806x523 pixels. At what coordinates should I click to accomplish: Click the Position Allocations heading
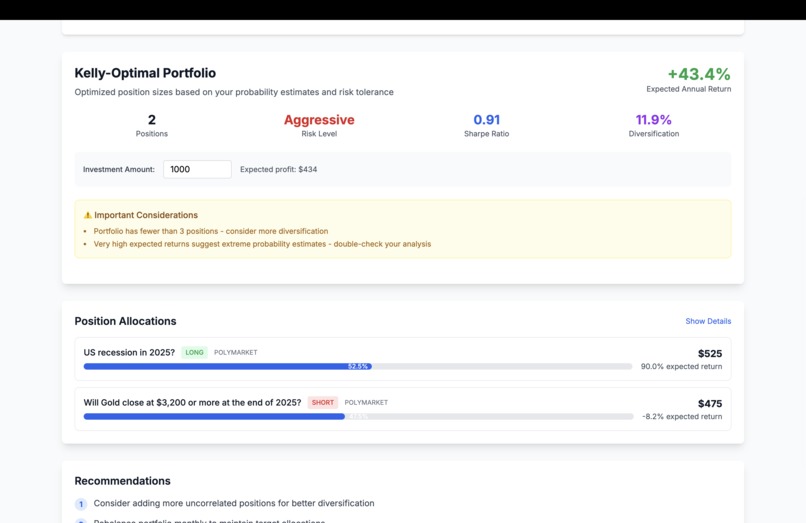click(125, 321)
